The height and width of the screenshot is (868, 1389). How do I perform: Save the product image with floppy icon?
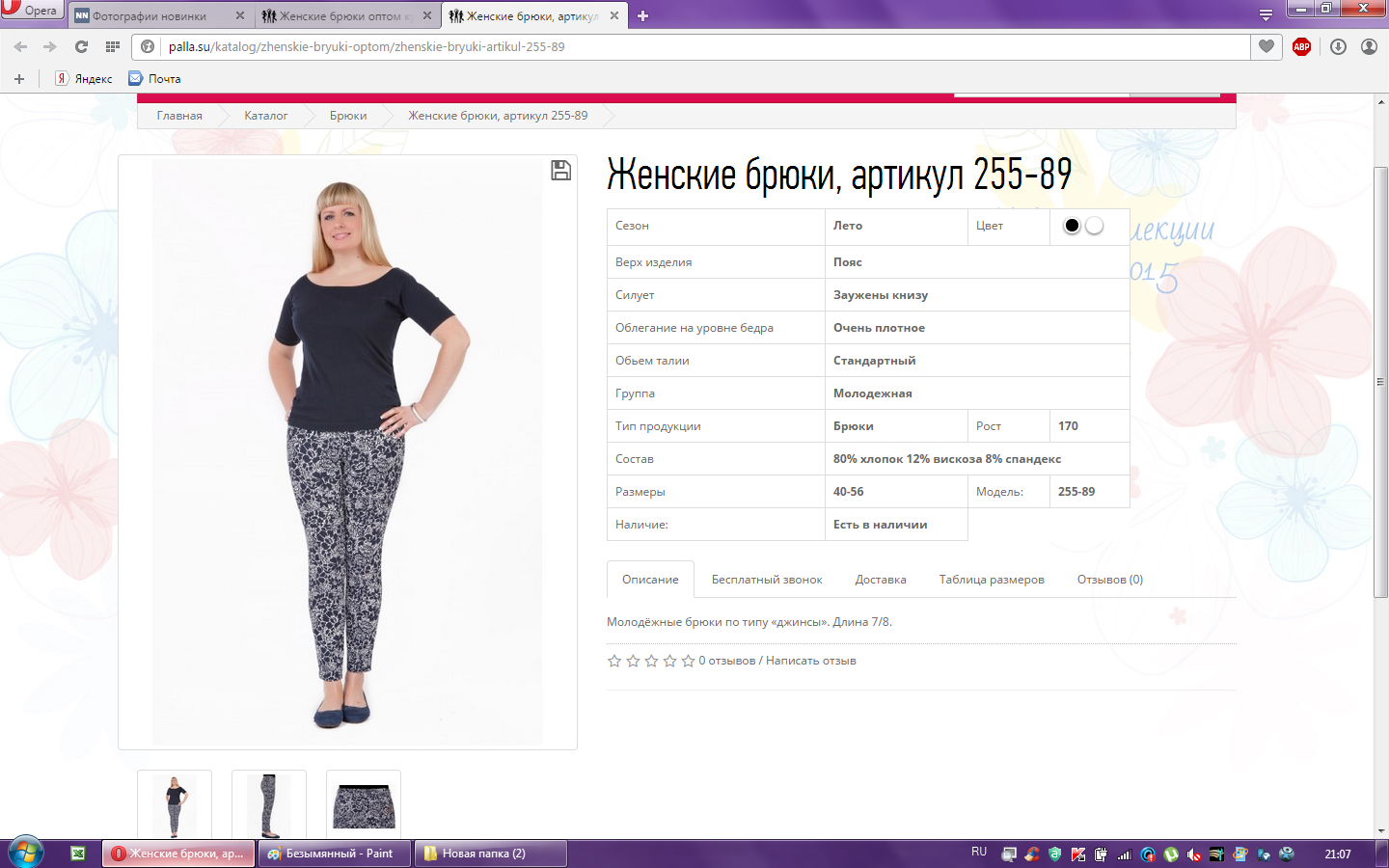(560, 171)
